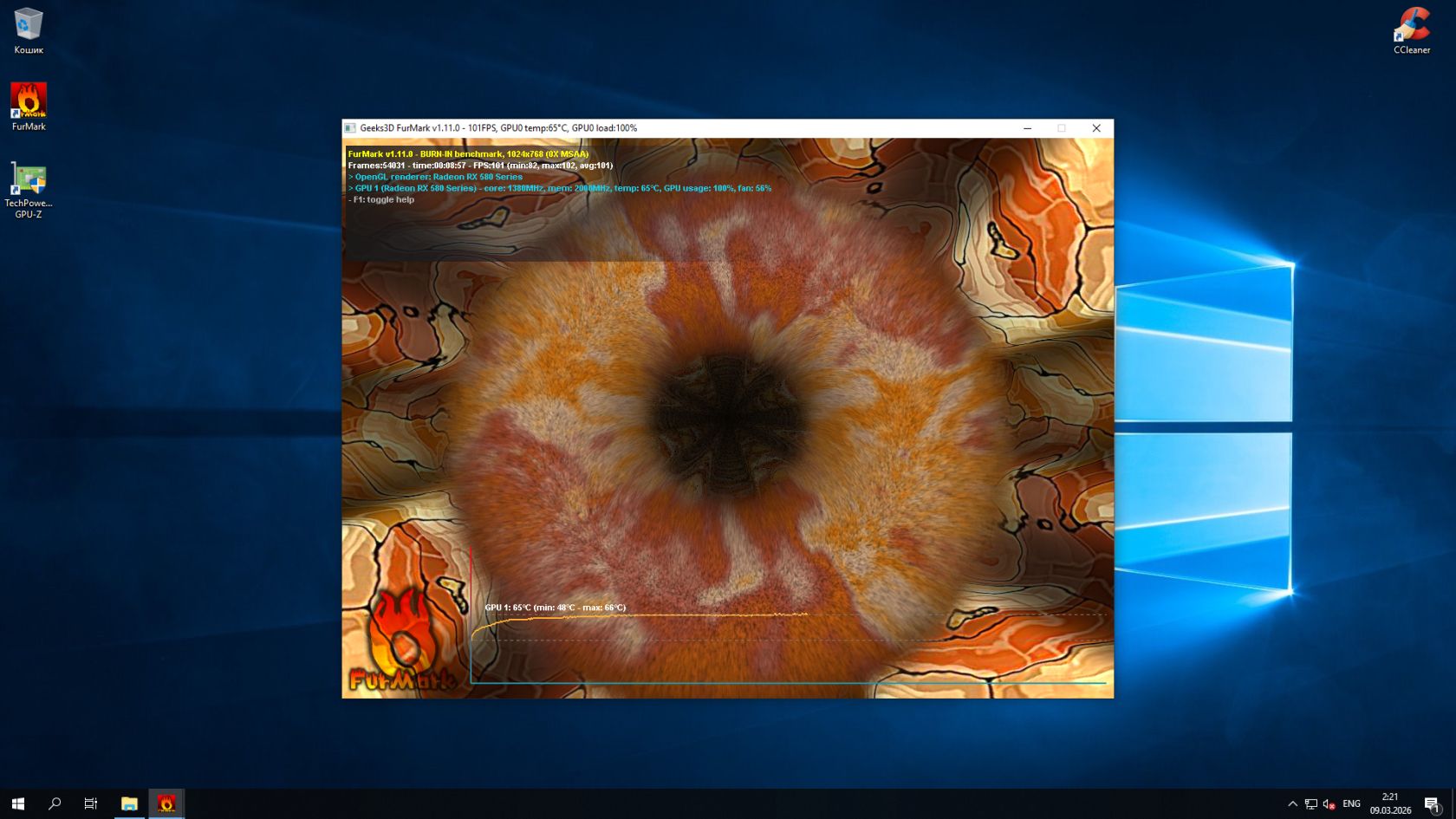Open taskbar search magnifier
Image resolution: width=1456 pixels, height=819 pixels.
pos(55,803)
